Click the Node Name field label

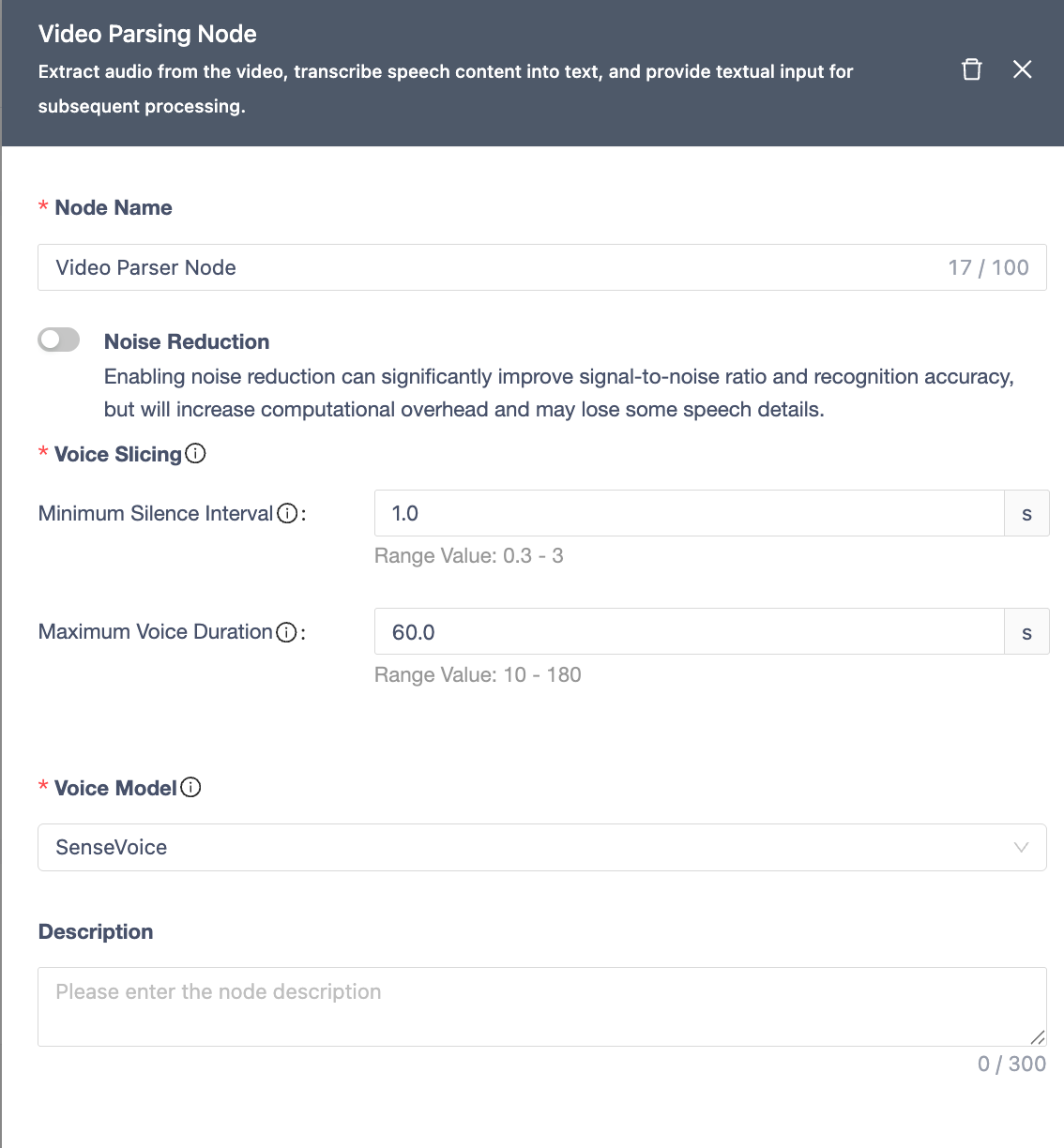[114, 207]
